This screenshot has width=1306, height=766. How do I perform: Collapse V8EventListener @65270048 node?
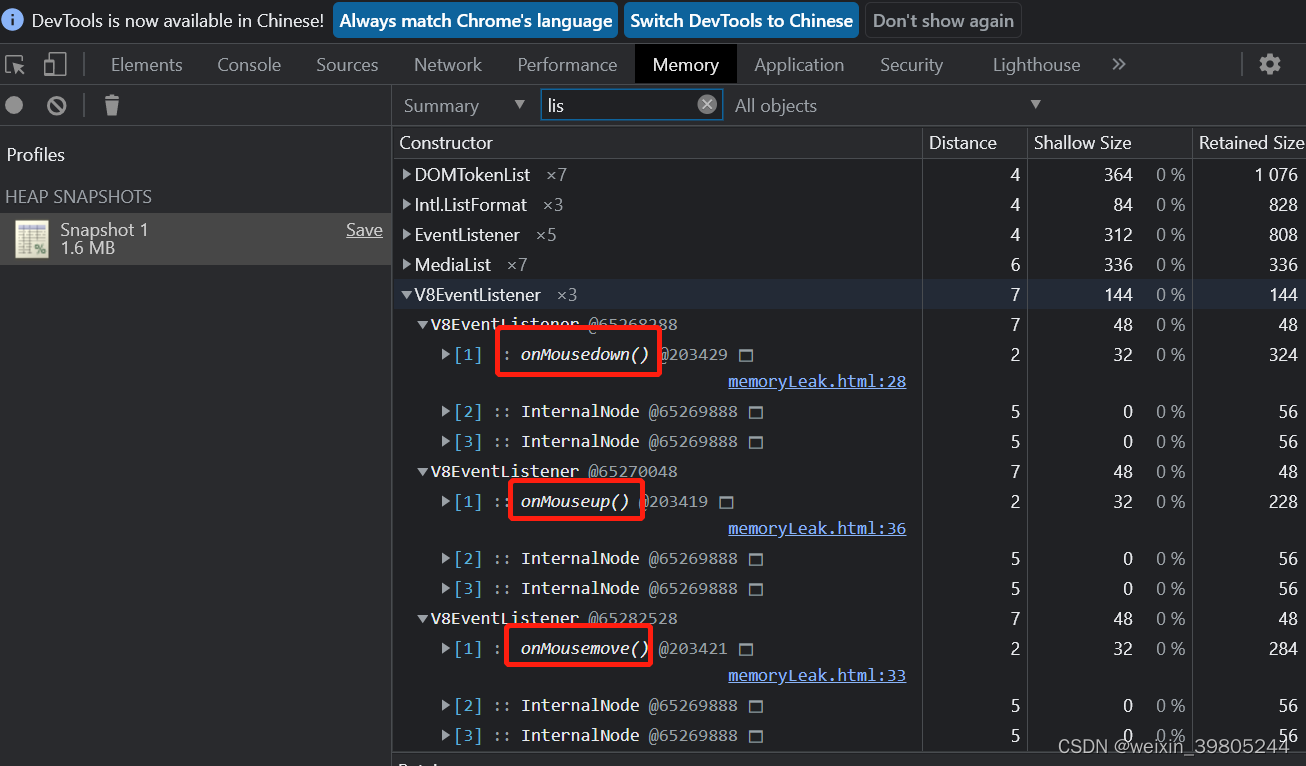pyautogui.click(x=422, y=472)
